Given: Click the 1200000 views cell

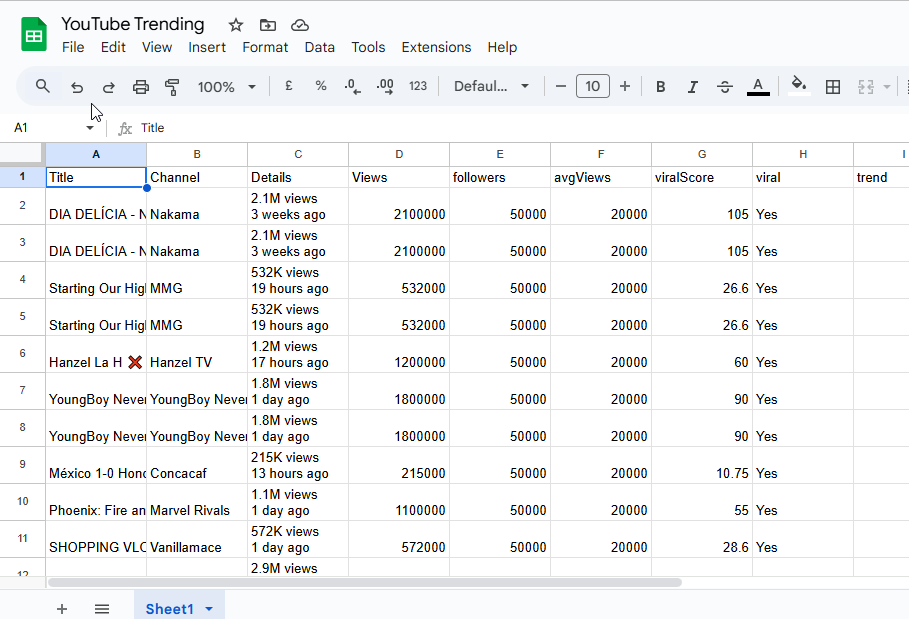Looking at the screenshot, I should coord(399,354).
